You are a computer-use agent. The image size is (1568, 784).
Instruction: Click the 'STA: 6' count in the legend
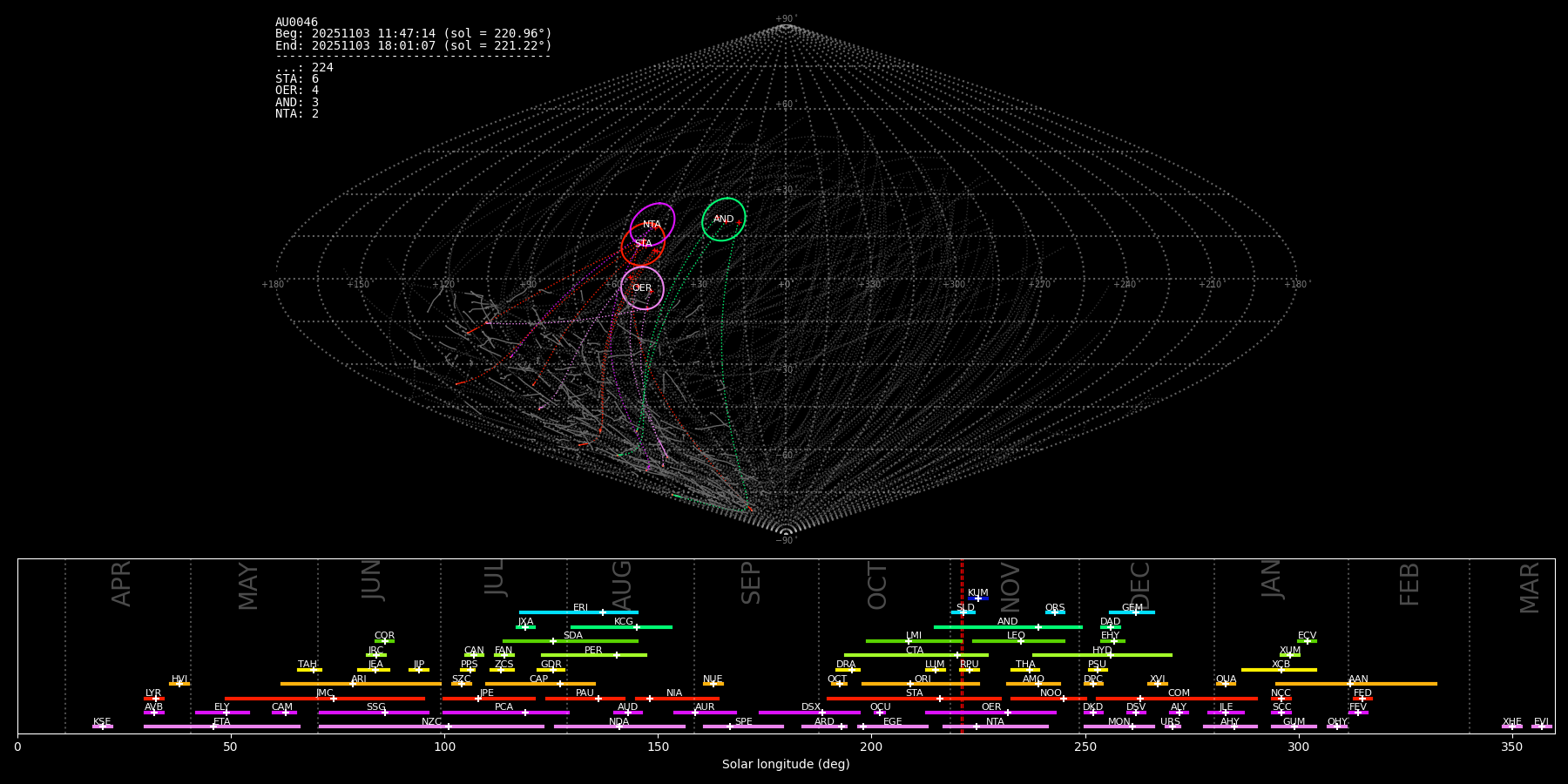[x=297, y=79]
